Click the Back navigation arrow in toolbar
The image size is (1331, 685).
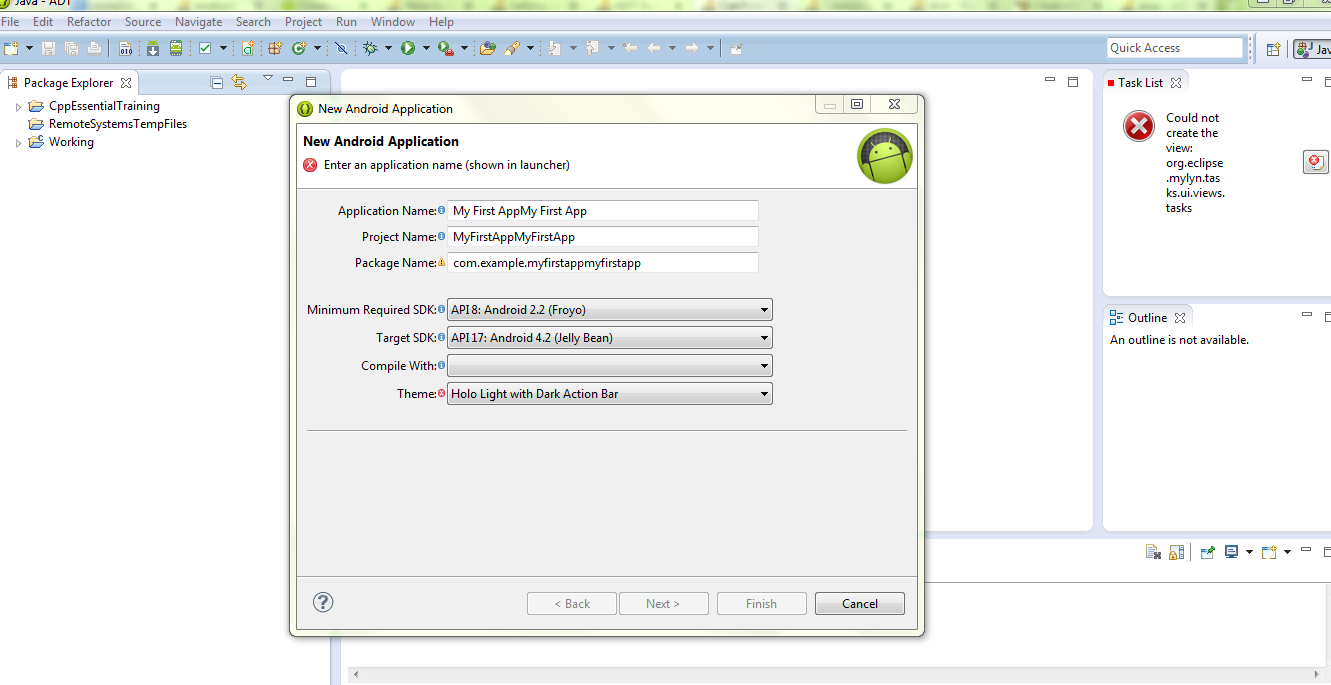click(654, 48)
